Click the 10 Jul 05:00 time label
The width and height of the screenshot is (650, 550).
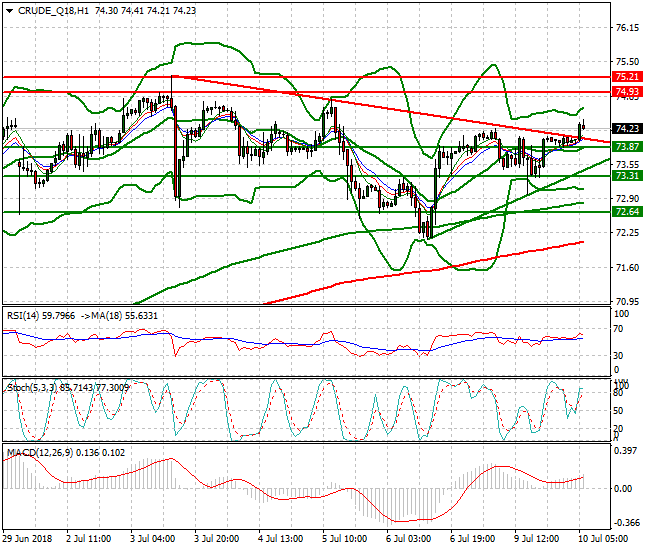tap(603, 539)
